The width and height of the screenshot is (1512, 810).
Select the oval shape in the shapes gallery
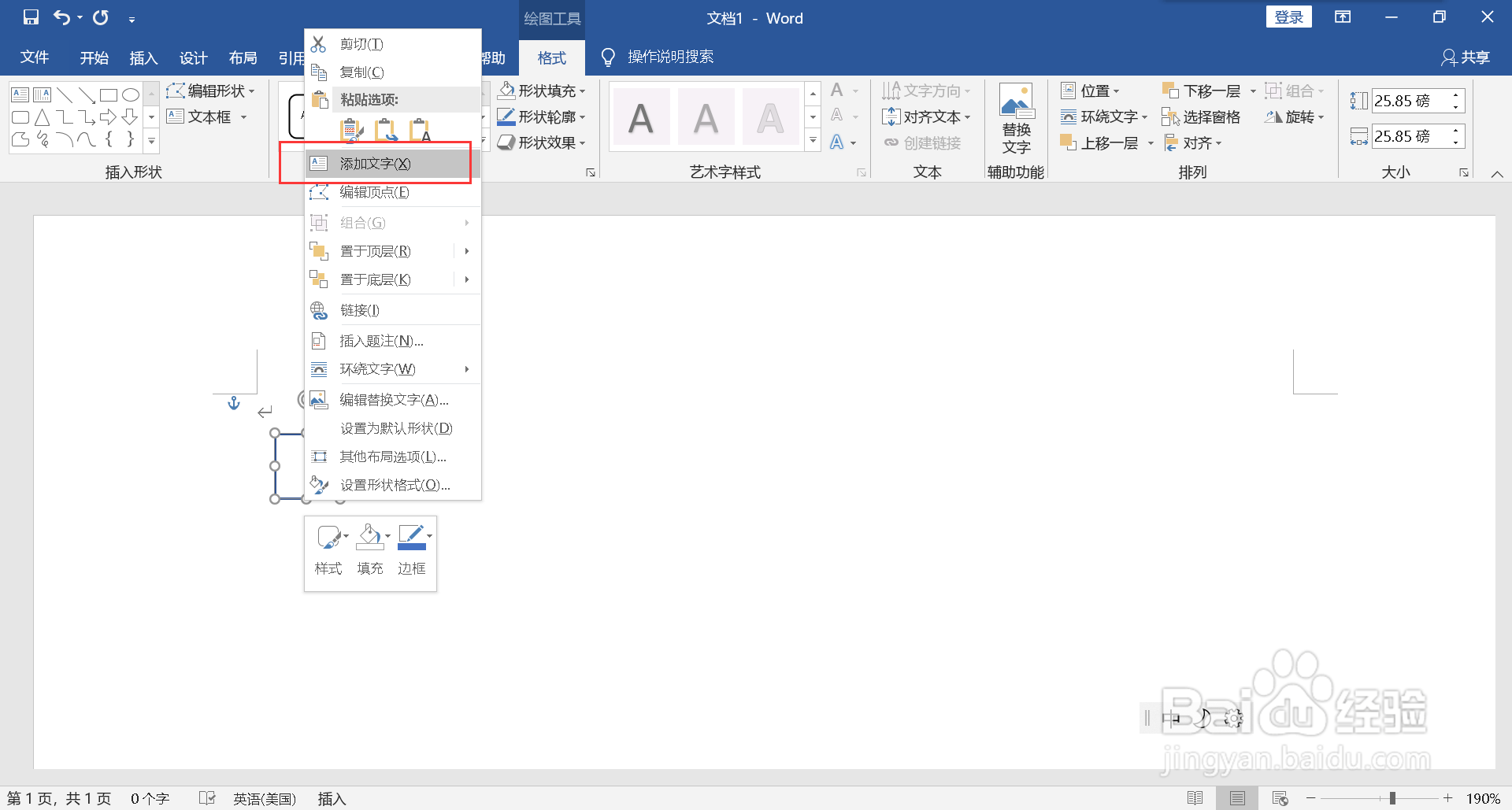click(131, 94)
